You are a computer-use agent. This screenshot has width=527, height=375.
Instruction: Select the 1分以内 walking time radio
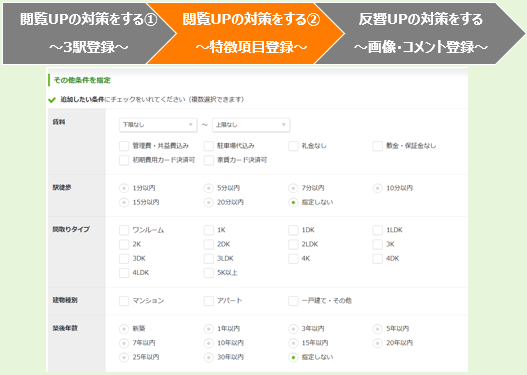(124, 188)
